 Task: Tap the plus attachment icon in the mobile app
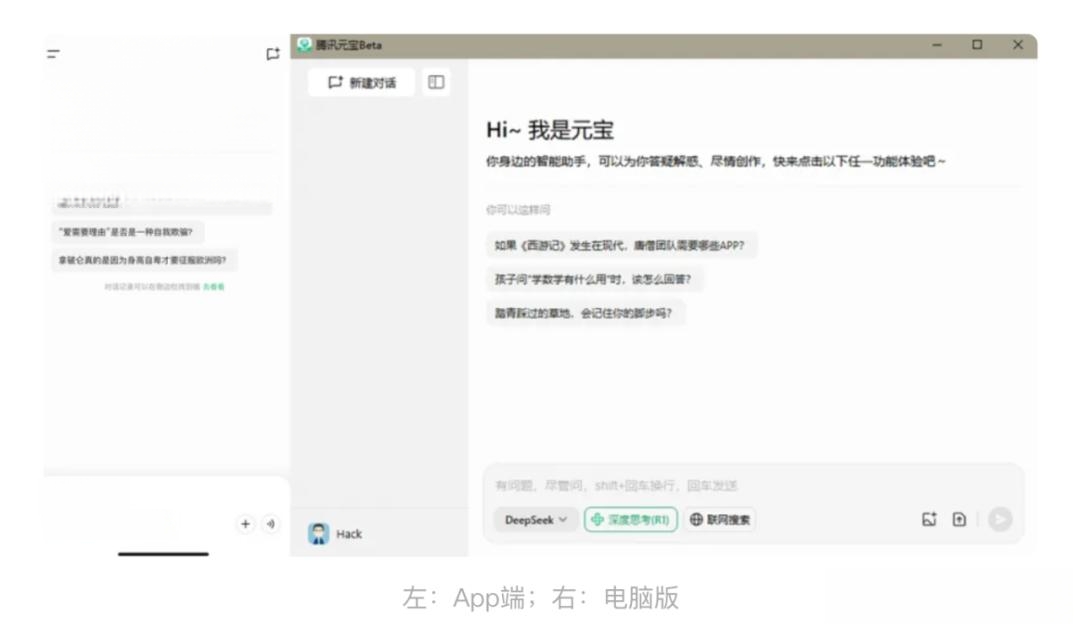point(245,524)
